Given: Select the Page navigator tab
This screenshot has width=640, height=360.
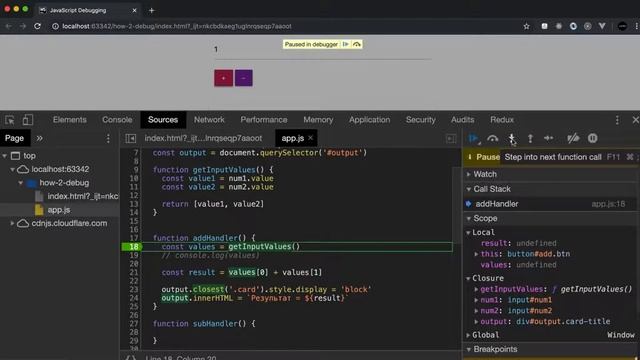Looking at the screenshot, I should point(14,138).
